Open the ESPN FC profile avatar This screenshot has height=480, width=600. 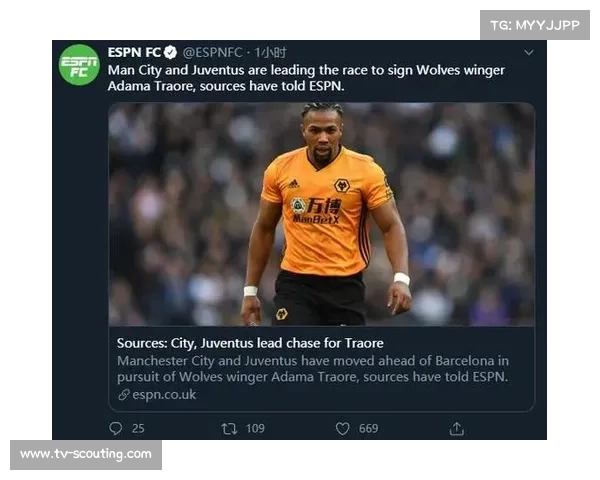click(x=79, y=64)
